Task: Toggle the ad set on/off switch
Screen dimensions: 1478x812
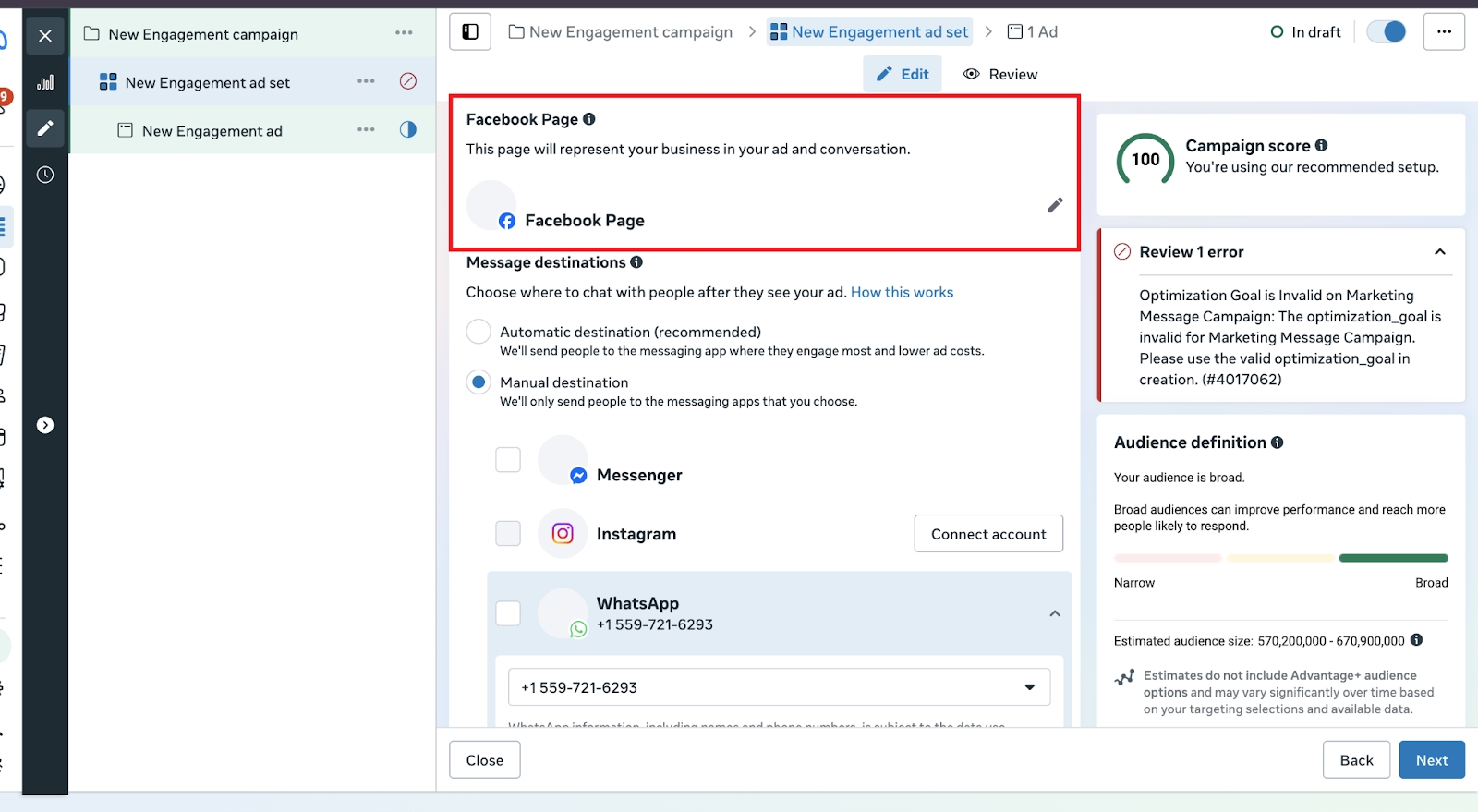Action: [x=1386, y=32]
